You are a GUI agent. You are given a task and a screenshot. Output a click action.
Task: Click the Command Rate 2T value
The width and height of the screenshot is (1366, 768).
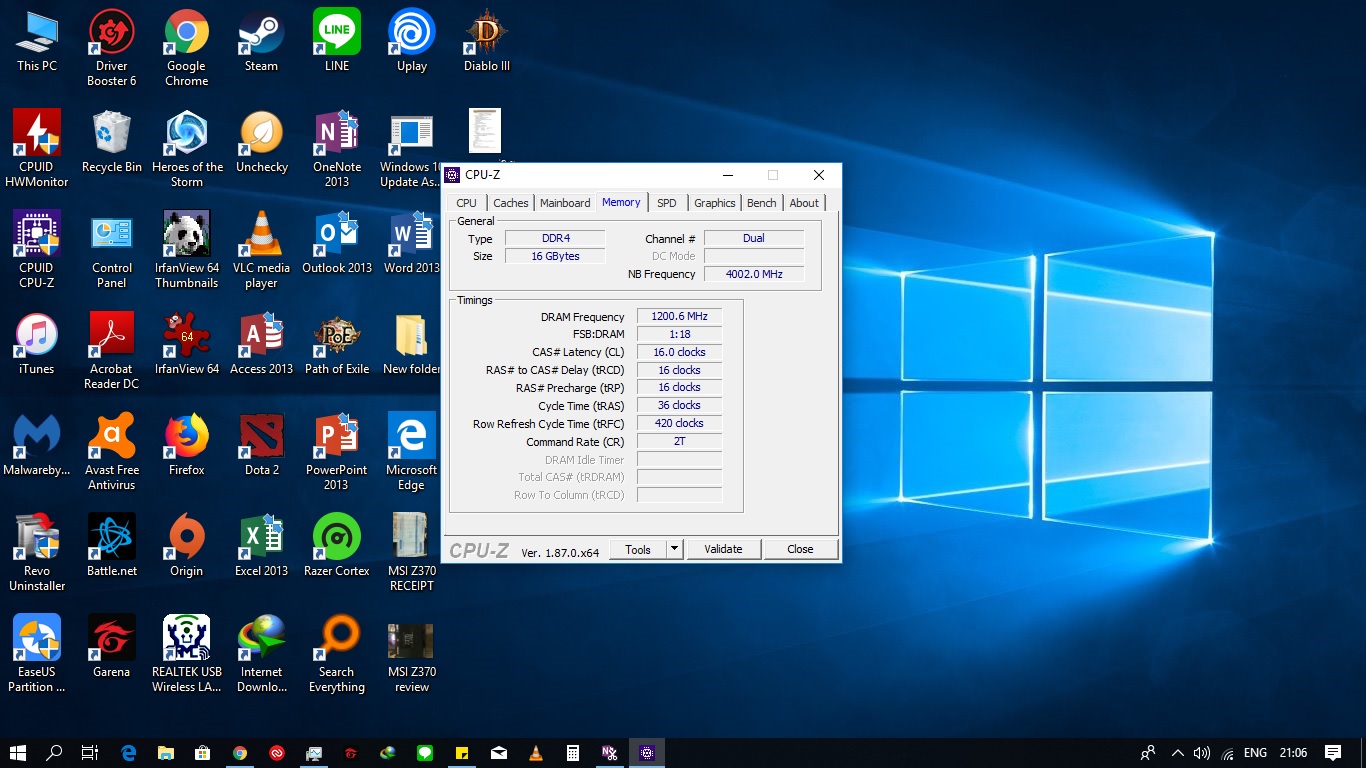679,441
